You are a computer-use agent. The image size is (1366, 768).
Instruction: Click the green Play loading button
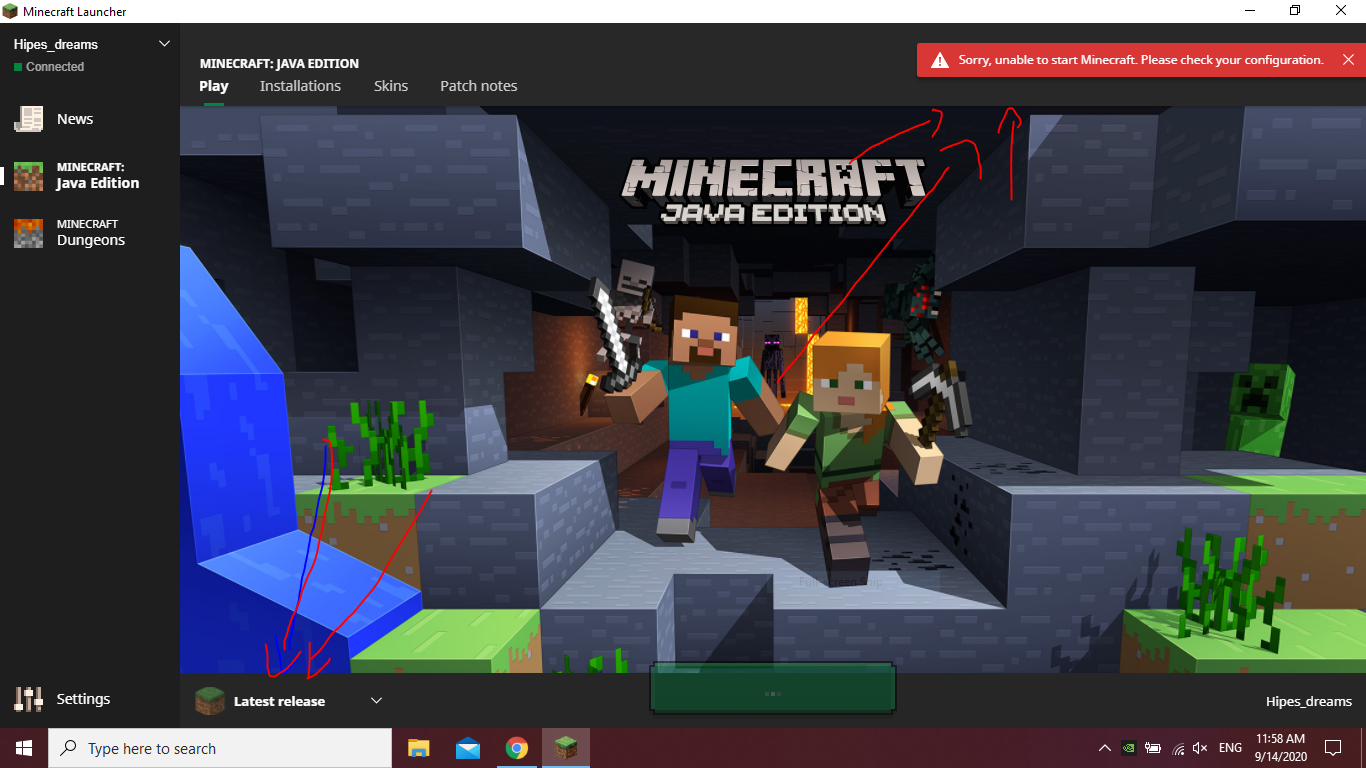[773, 689]
